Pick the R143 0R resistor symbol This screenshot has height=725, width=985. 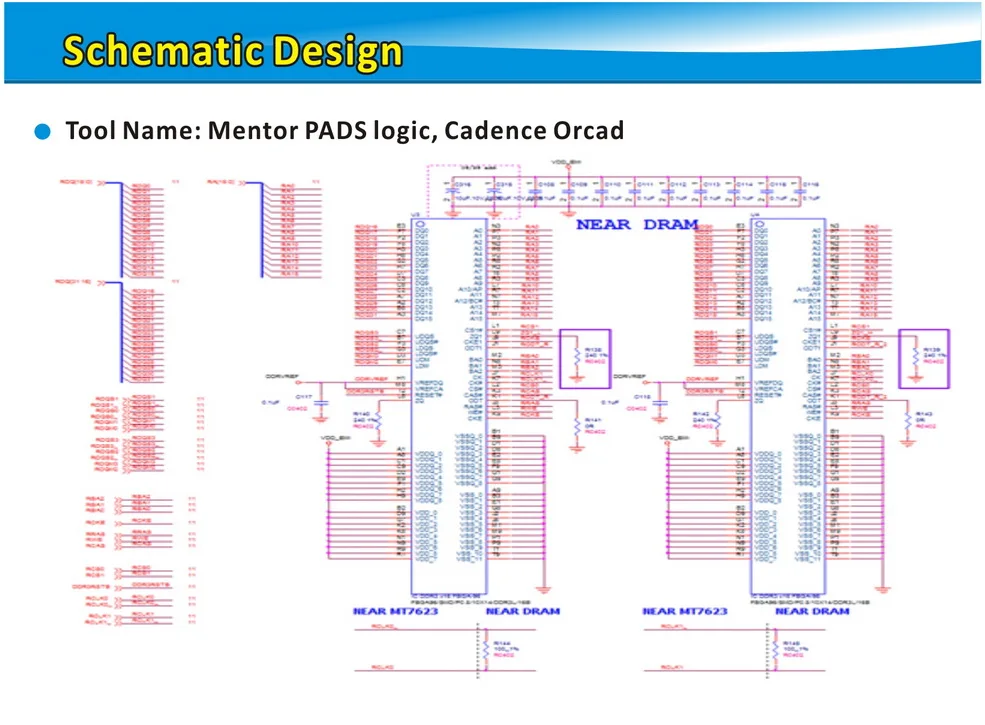click(x=907, y=421)
